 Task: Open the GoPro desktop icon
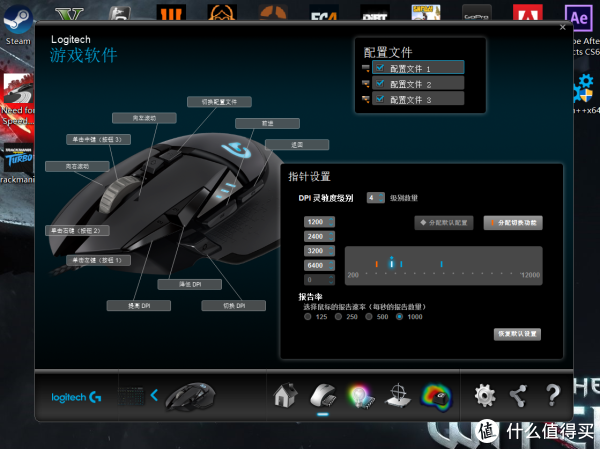[476, 13]
